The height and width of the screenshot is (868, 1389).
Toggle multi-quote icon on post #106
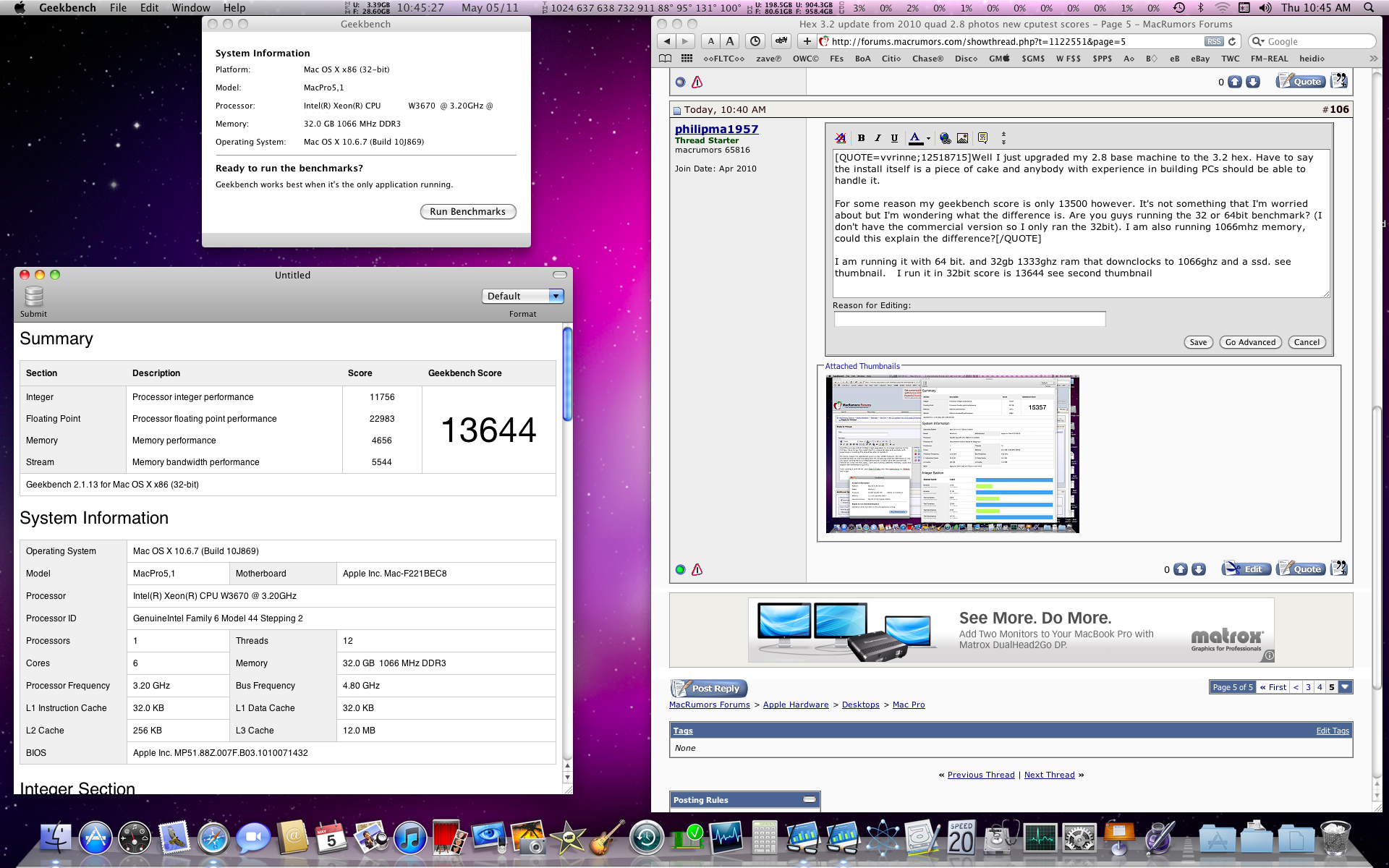[1339, 569]
